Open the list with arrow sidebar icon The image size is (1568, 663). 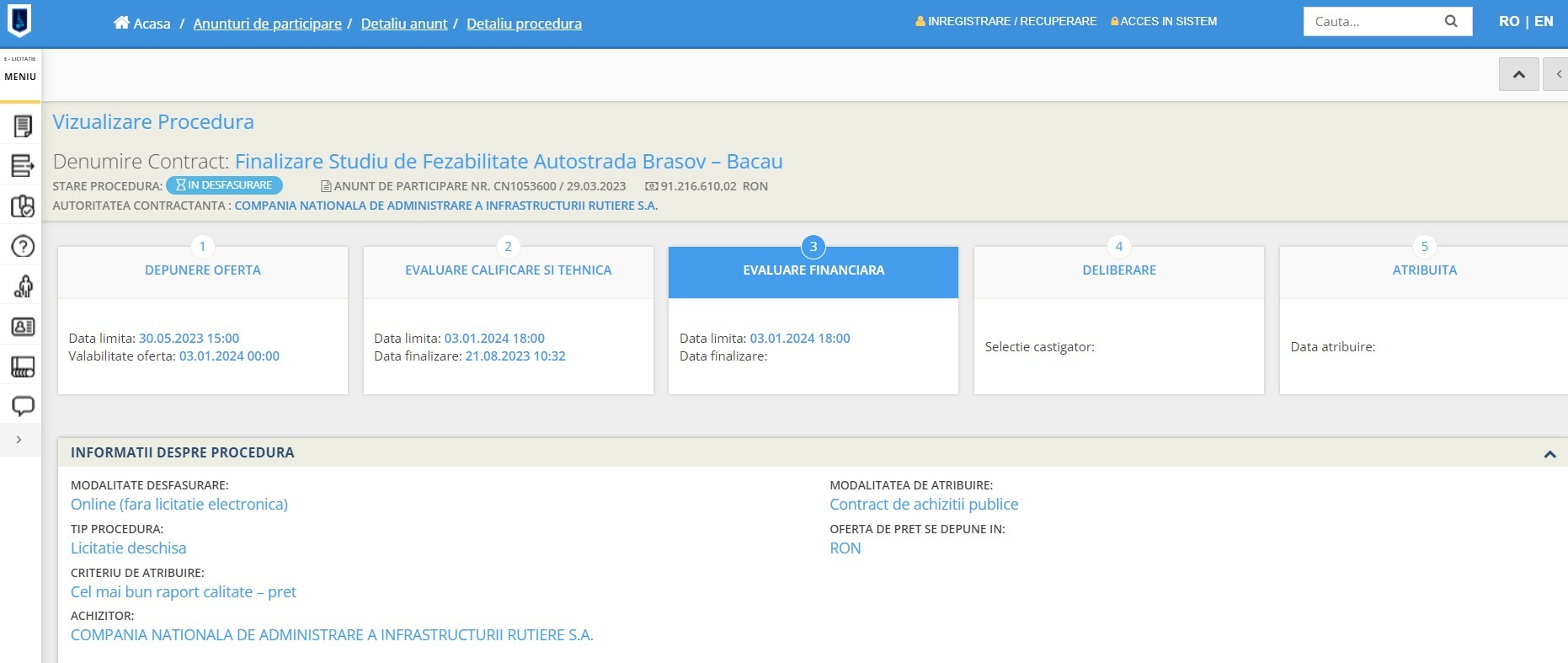coord(23,166)
